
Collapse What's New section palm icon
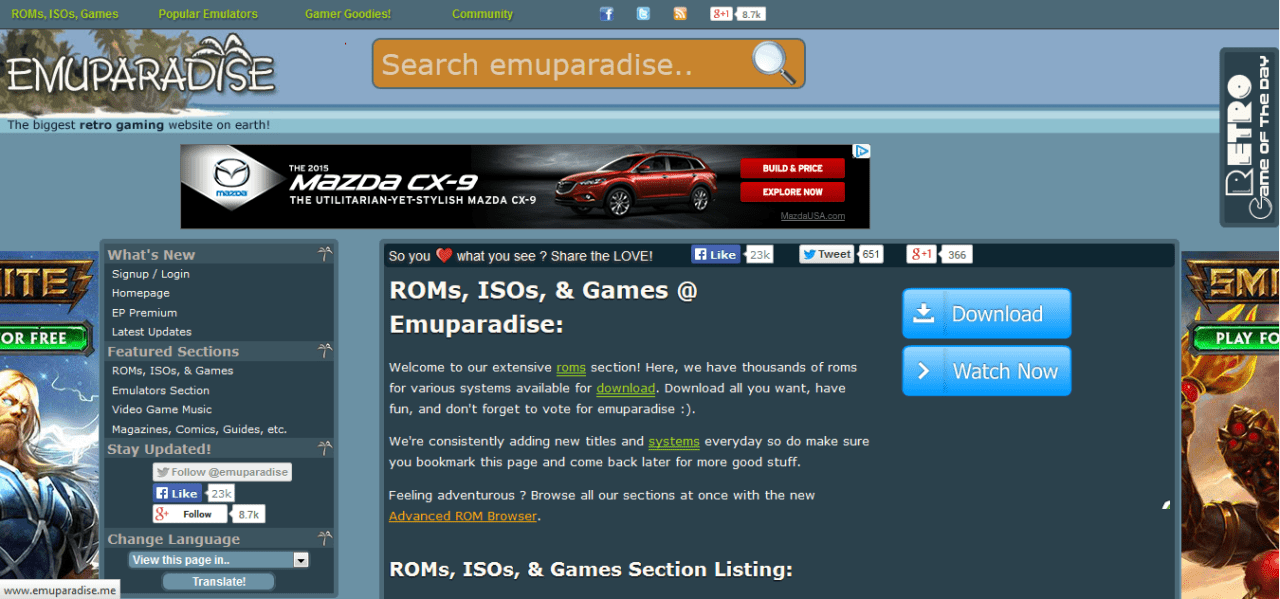click(x=324, y=254)
